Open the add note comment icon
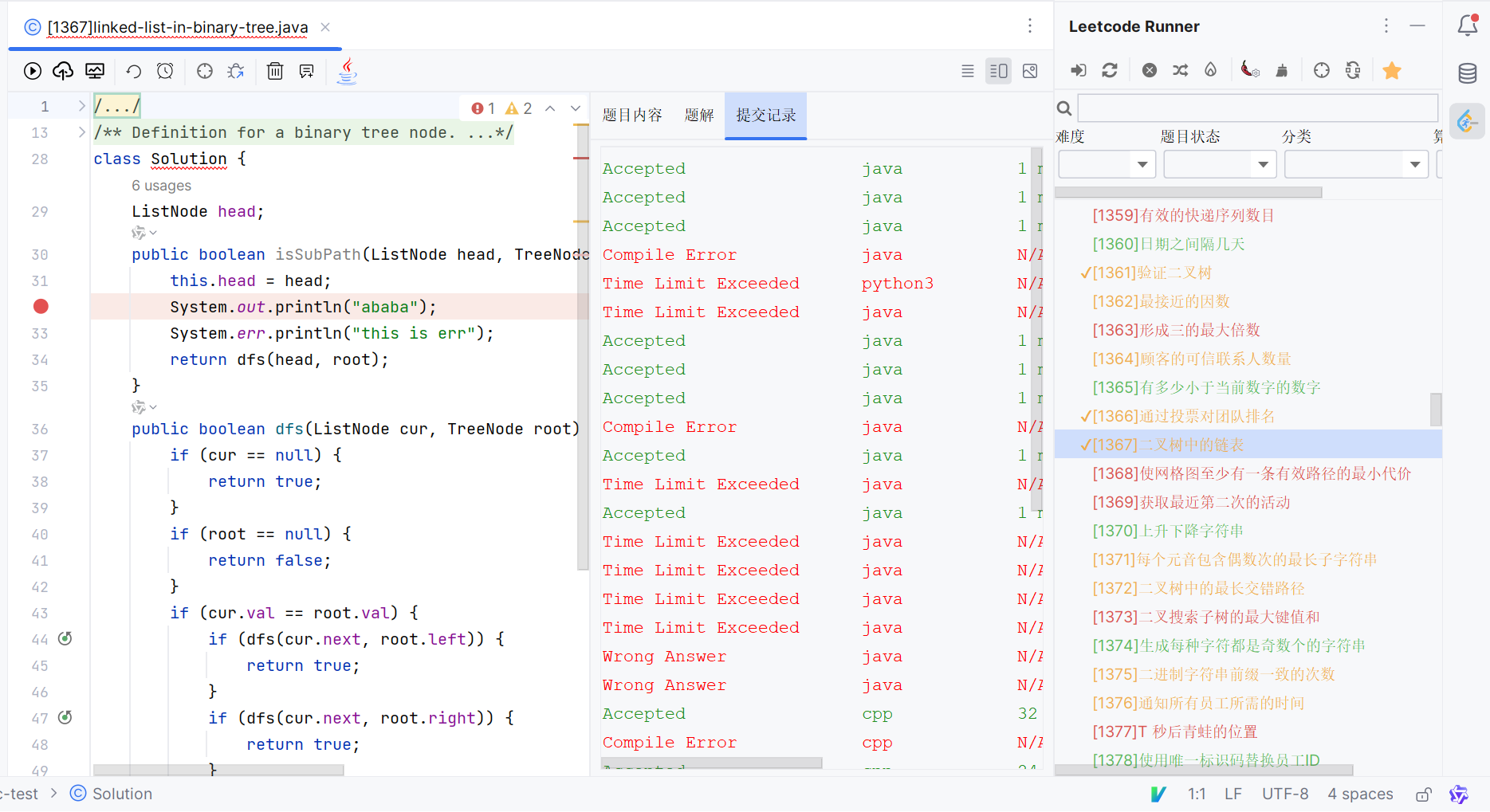This screenshot has width=1490, height=812. pyautogui.click(x=306, y=71)
